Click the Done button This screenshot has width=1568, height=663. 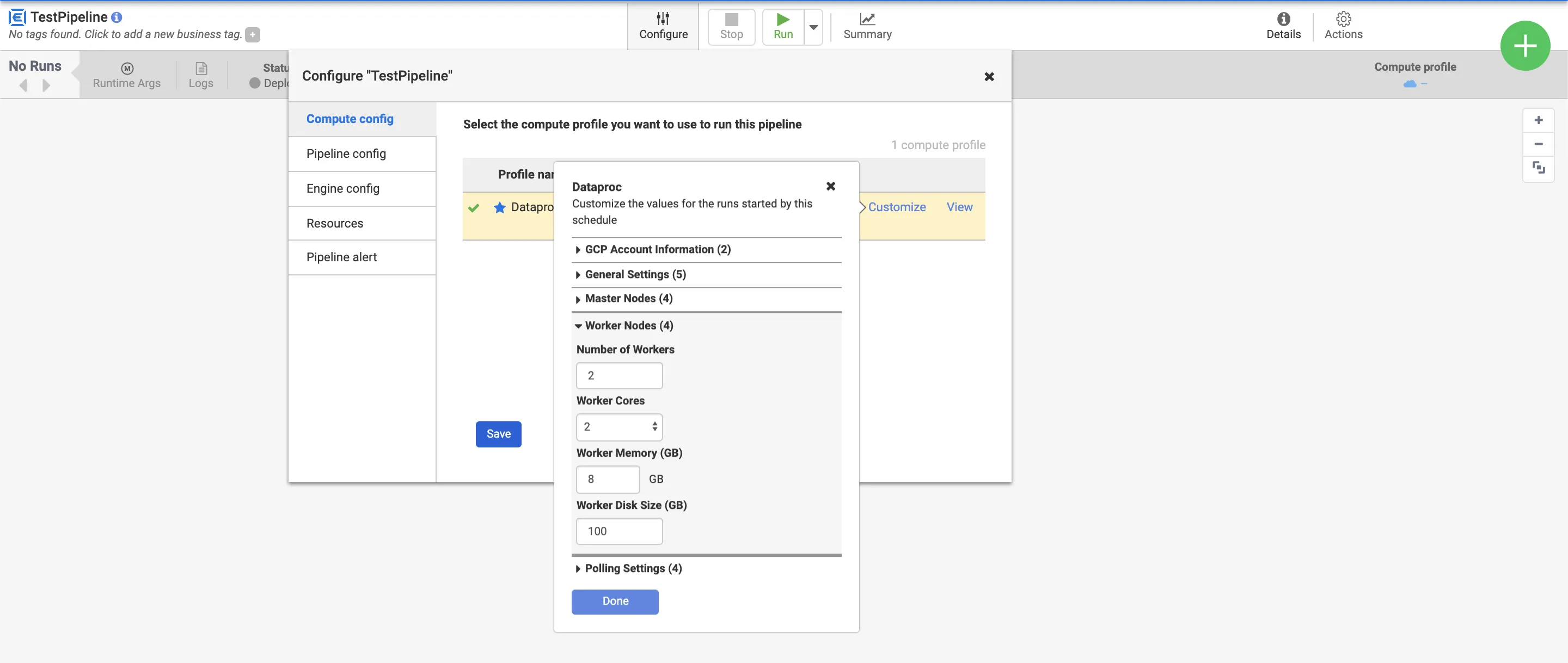pos(615,601)
